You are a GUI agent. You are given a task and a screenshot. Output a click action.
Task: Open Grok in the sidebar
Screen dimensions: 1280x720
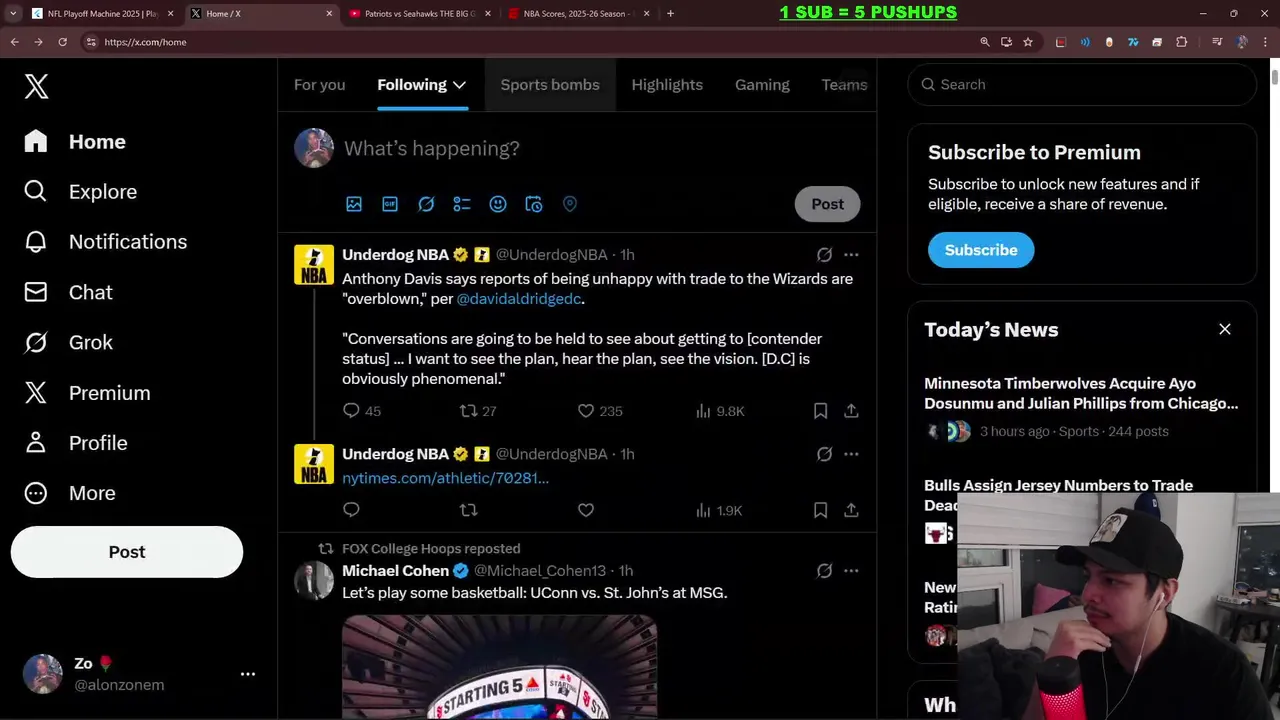pyautogui.click(x=68, y=342)
